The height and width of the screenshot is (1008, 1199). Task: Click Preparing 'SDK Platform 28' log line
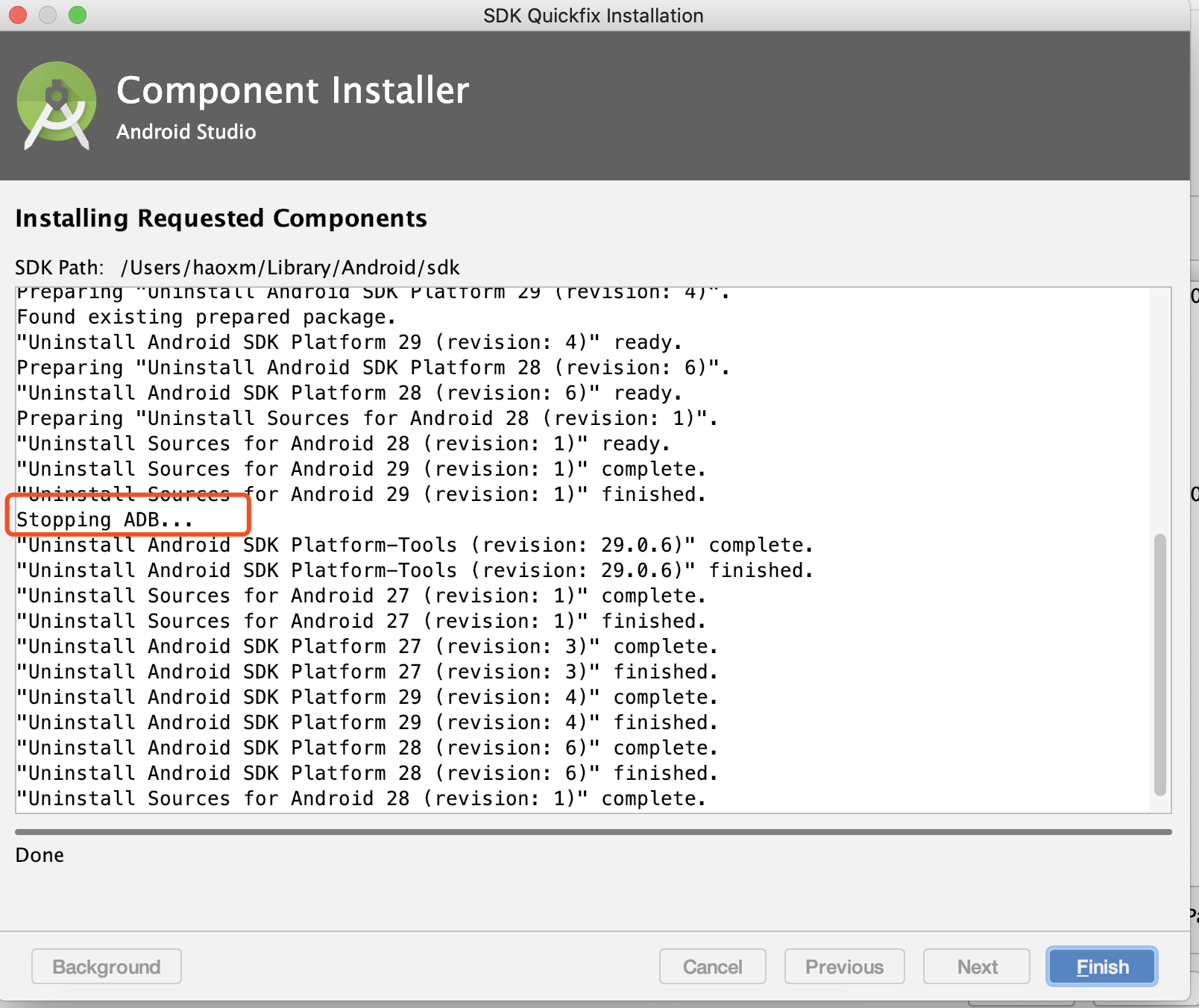[x=374, y=368]
